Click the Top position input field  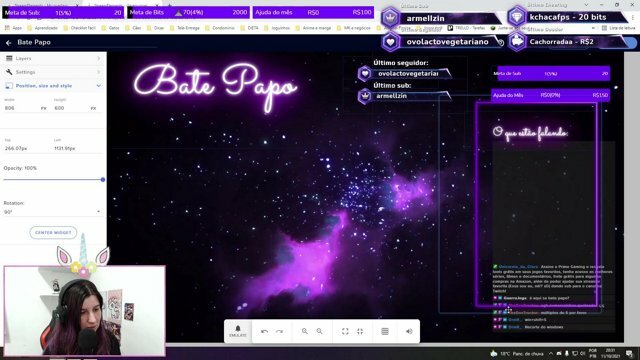[x=26, y=149]
